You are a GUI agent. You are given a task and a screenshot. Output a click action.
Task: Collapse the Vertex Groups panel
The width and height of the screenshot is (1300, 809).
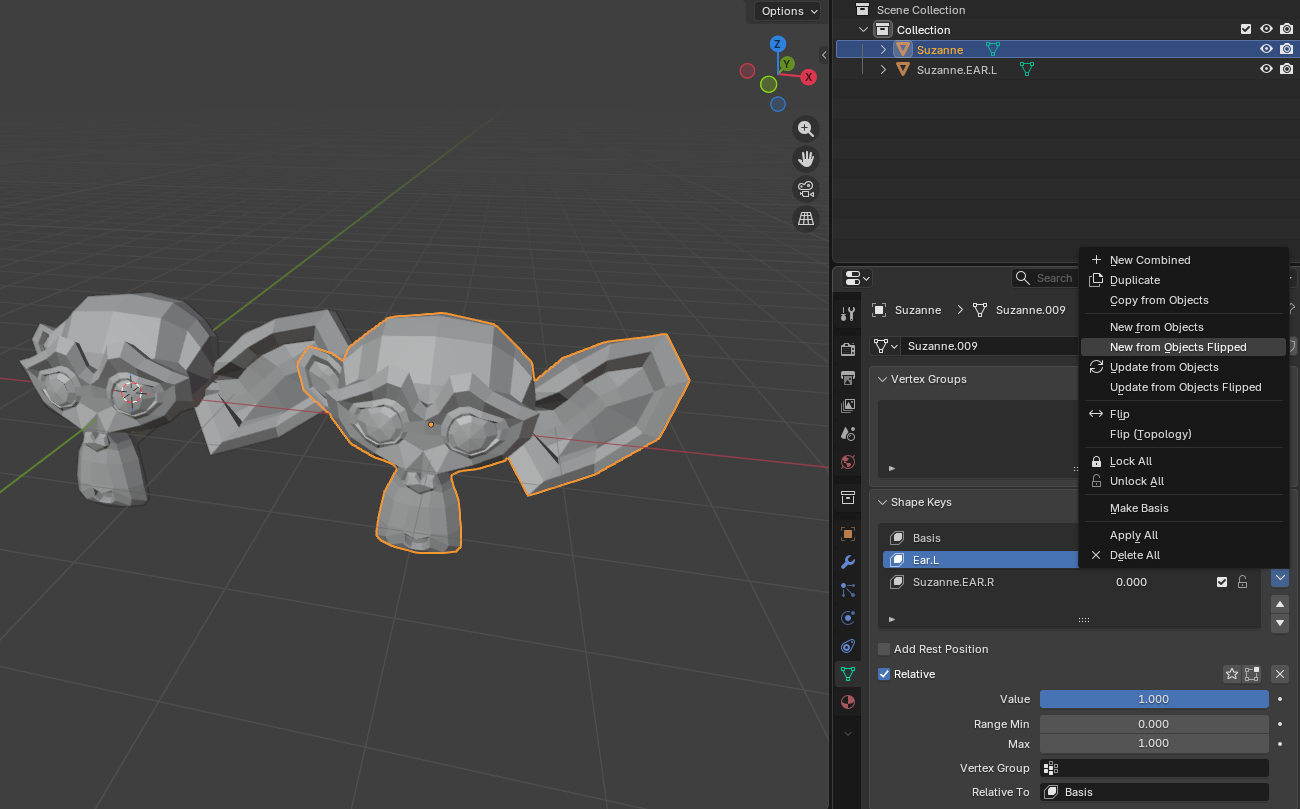(x=882, y=379)
